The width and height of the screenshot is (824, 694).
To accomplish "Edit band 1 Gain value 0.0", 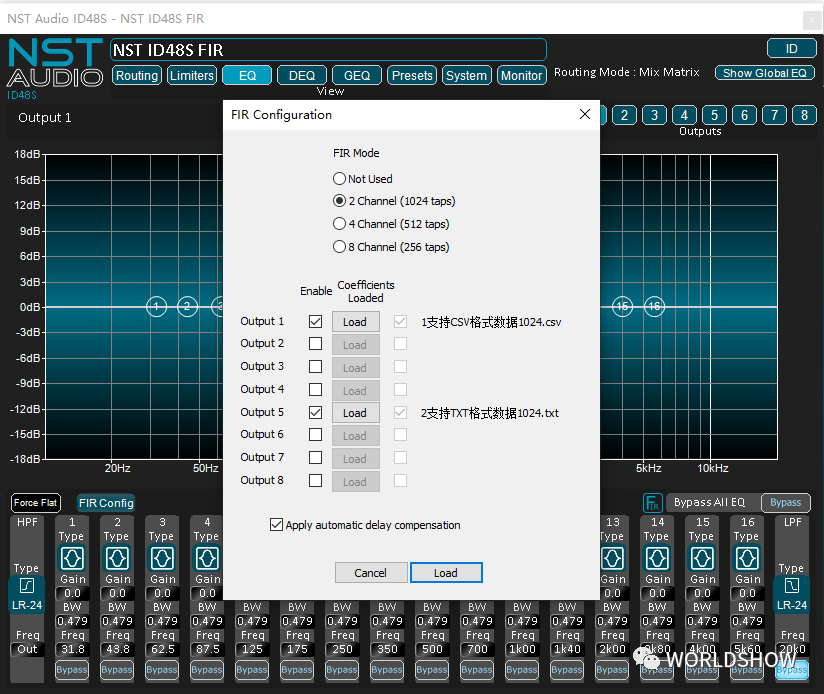I will point(72,593).
